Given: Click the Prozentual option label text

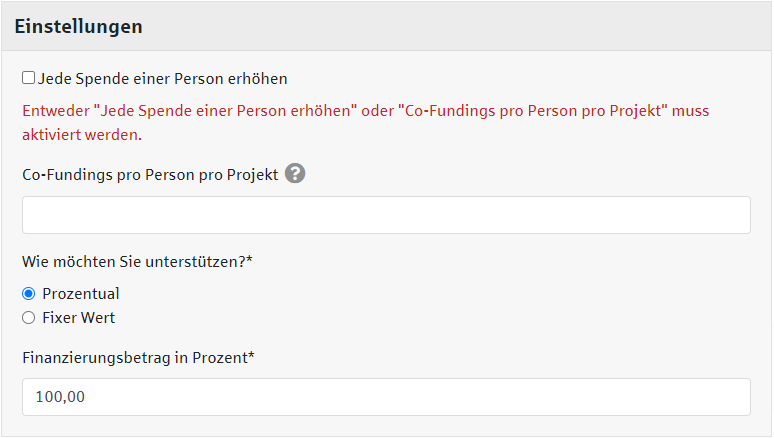Looking at the screenshot, I should click(x=81, y=294).
